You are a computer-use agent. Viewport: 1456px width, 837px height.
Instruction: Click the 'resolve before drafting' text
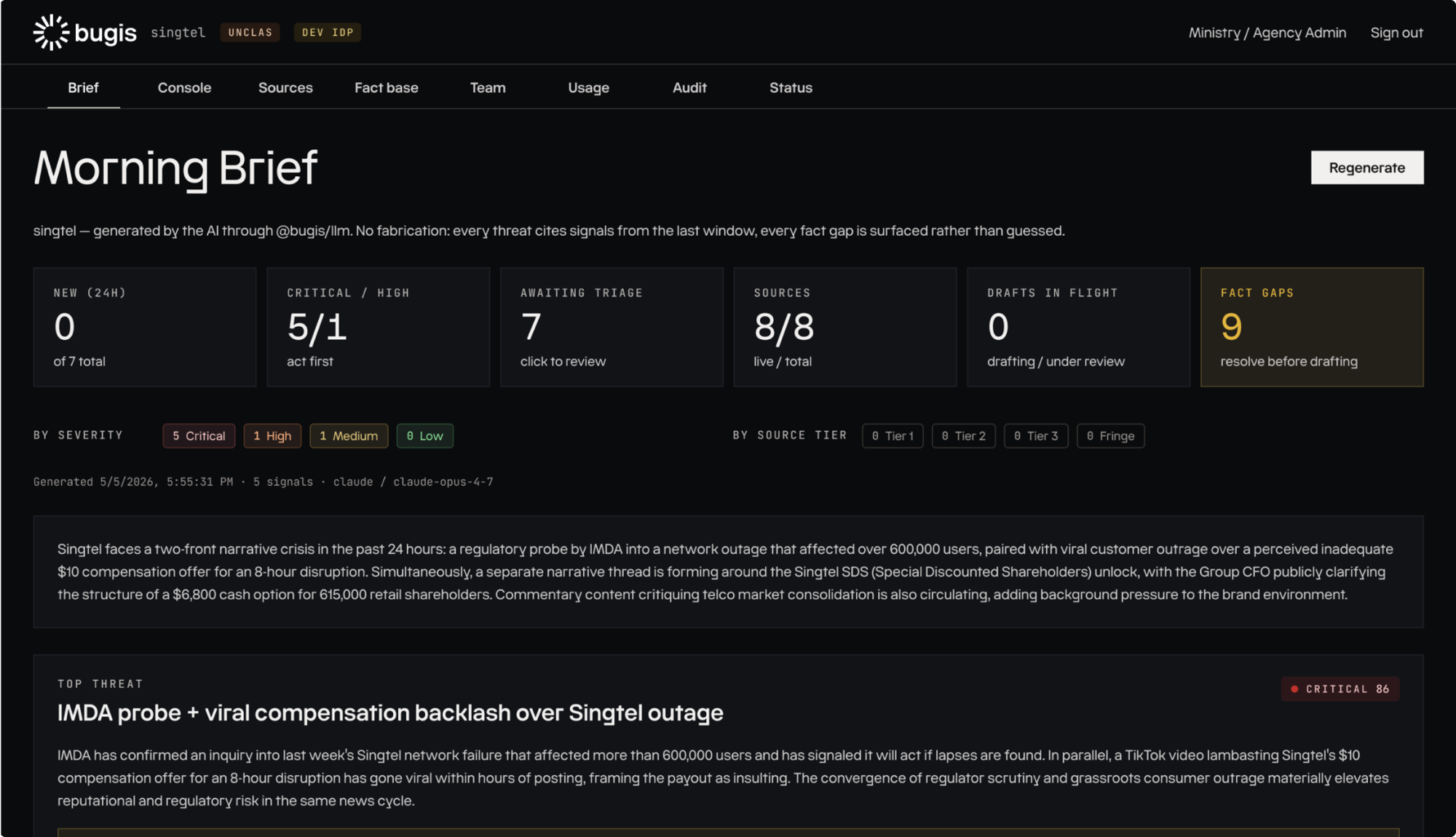(1289, 361)
